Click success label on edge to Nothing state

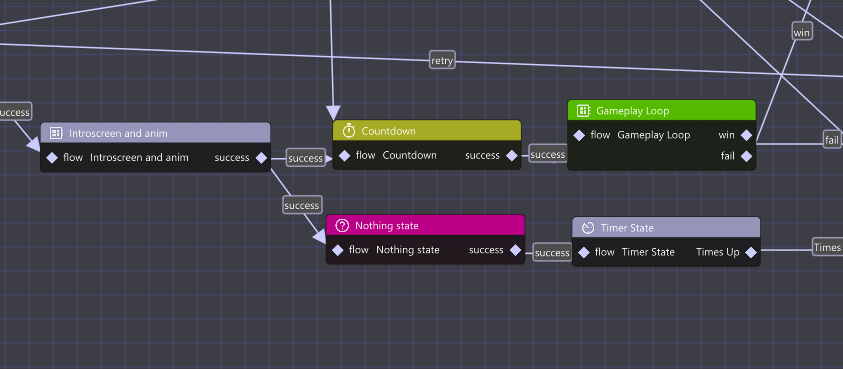pos(302,205)
